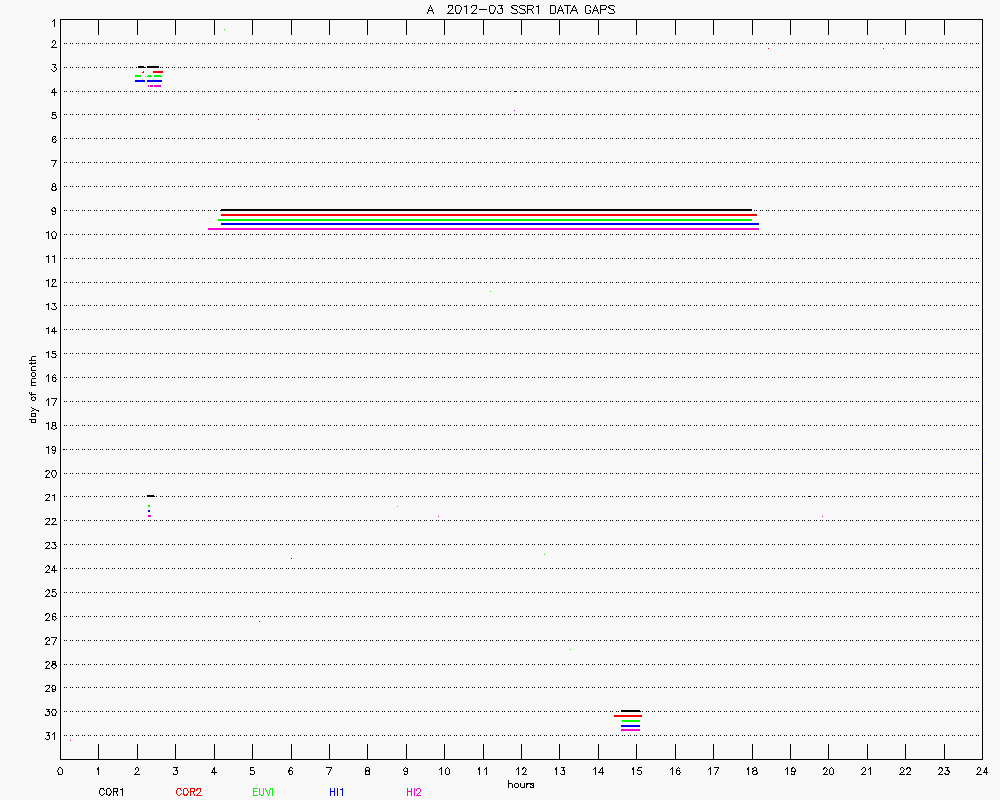The width and height of the screenshot is (1000, 800).
Task: Click the magenta gap bar below day 30
Action: click(630, 730)
